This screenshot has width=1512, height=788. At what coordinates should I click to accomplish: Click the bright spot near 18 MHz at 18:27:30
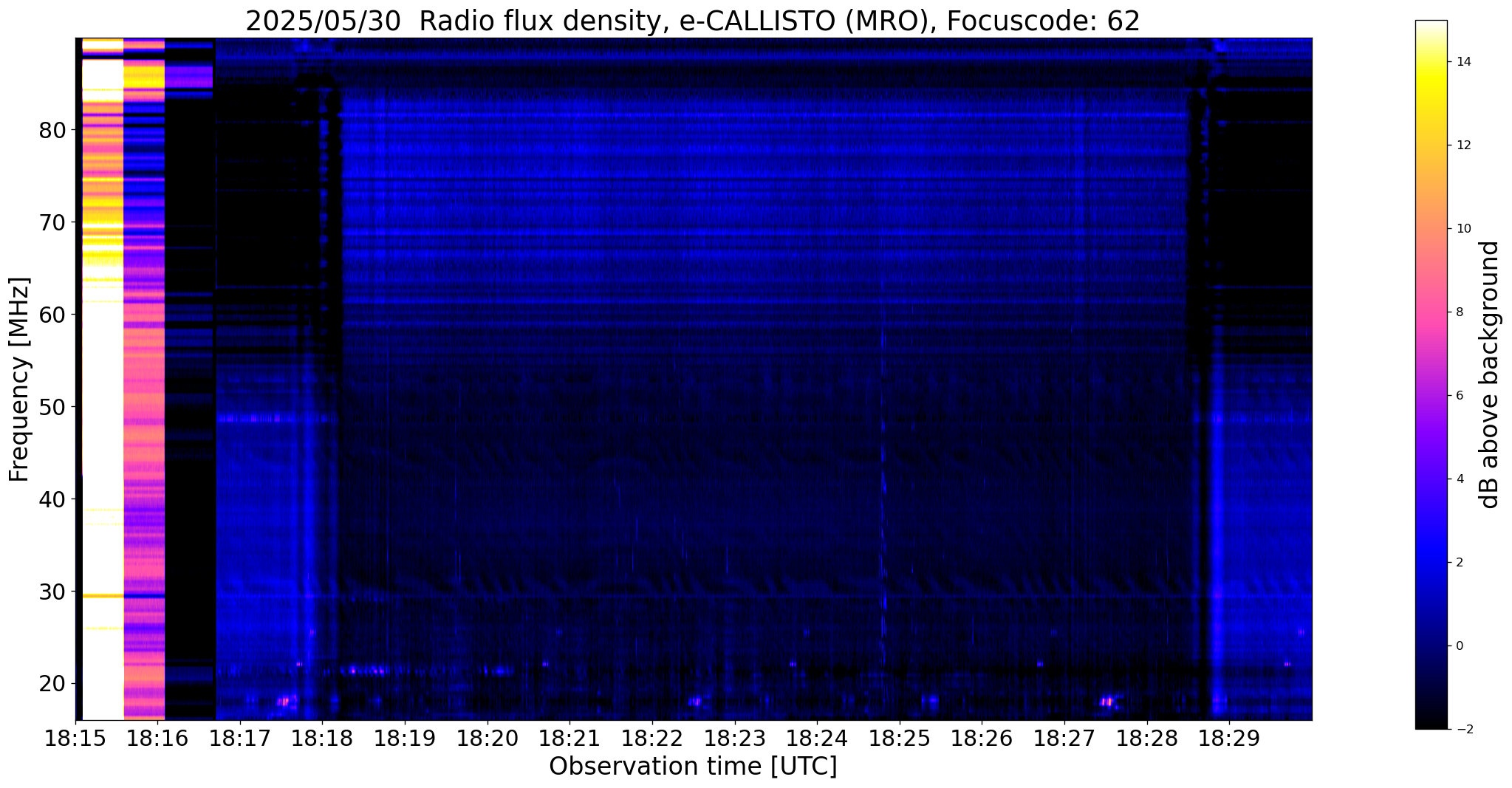pos(1107,701)
